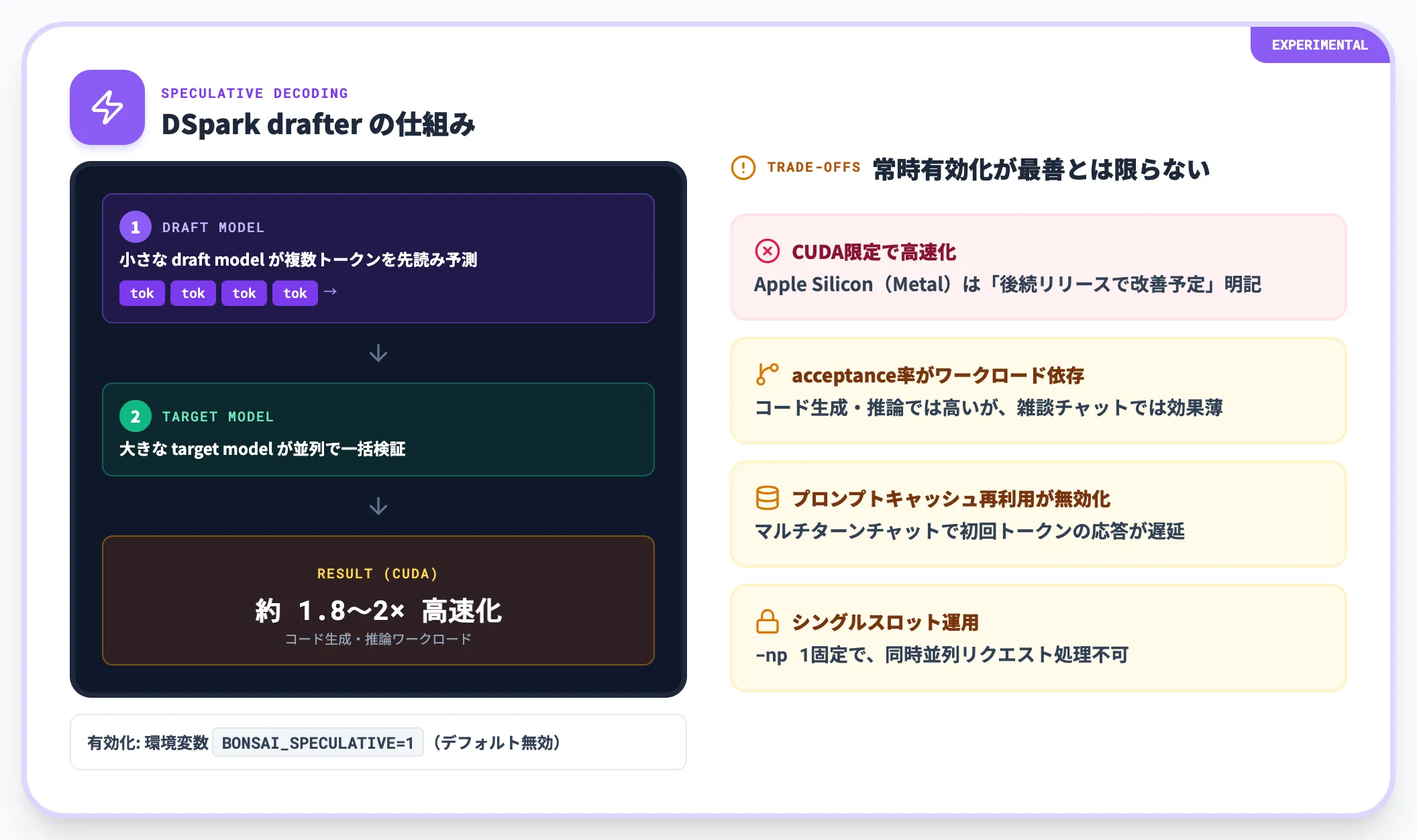1417x840 pixels.
Task: Click the 有効化: 環境変数 label
Action: (x=148, y=743)
